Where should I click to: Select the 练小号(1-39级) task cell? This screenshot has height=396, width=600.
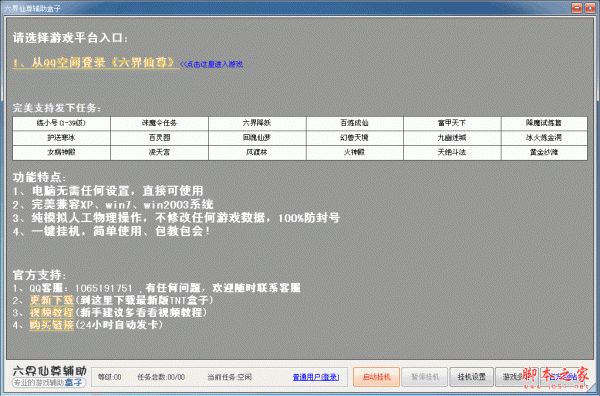[62, 123]
